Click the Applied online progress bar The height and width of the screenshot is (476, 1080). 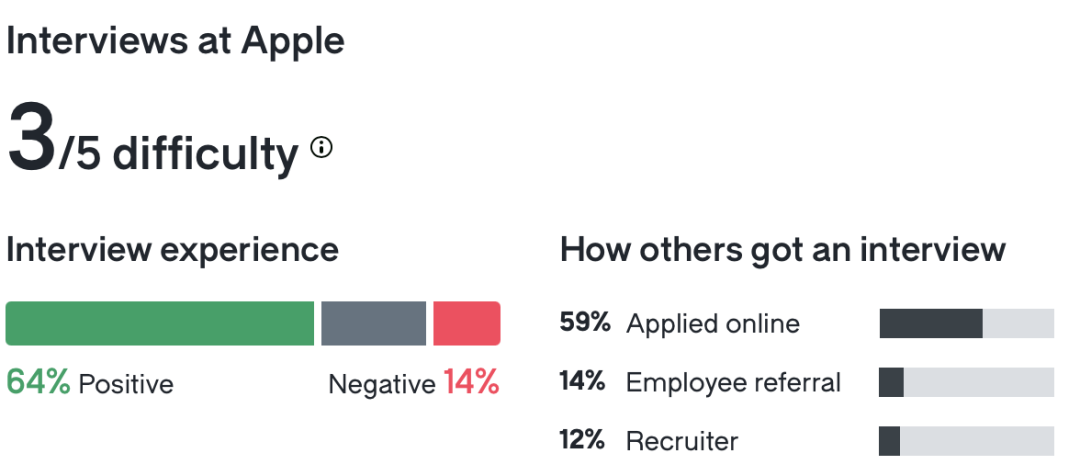966,324
